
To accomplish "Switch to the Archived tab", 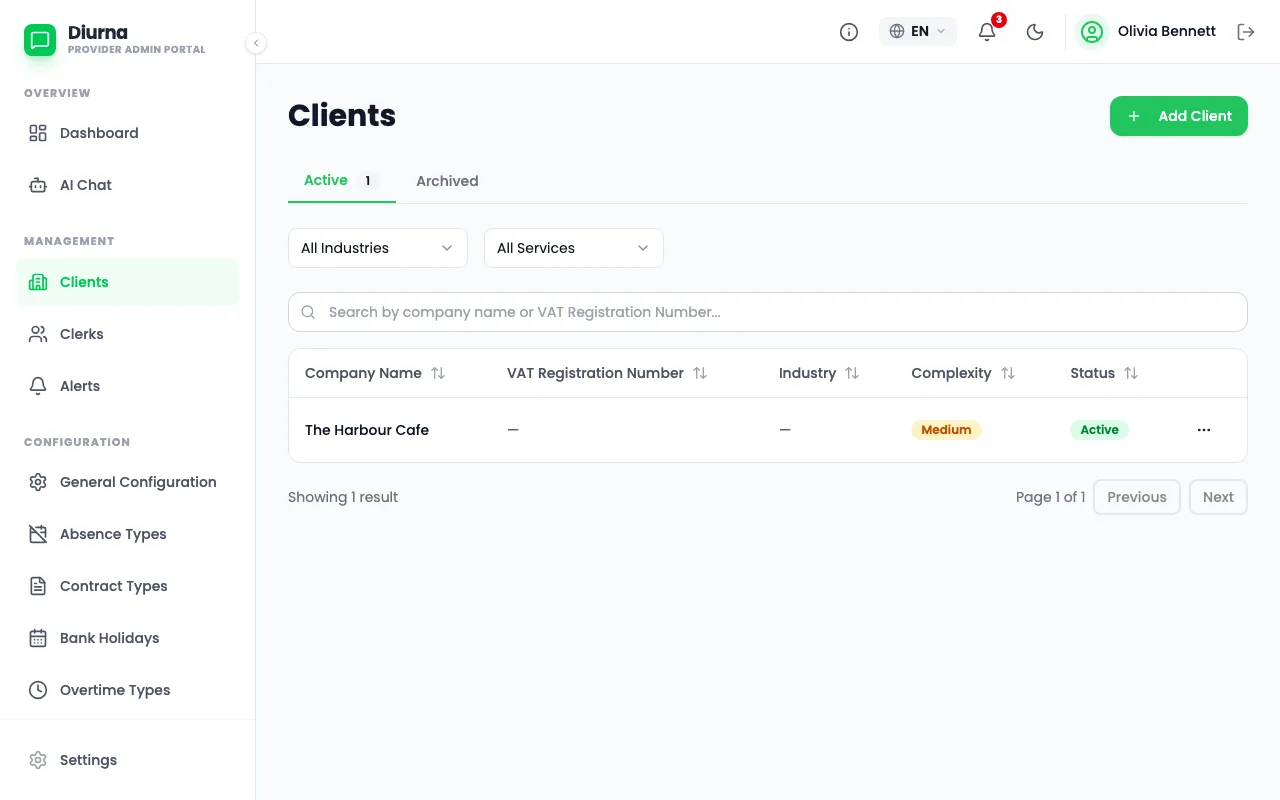I will coord(447,181).
